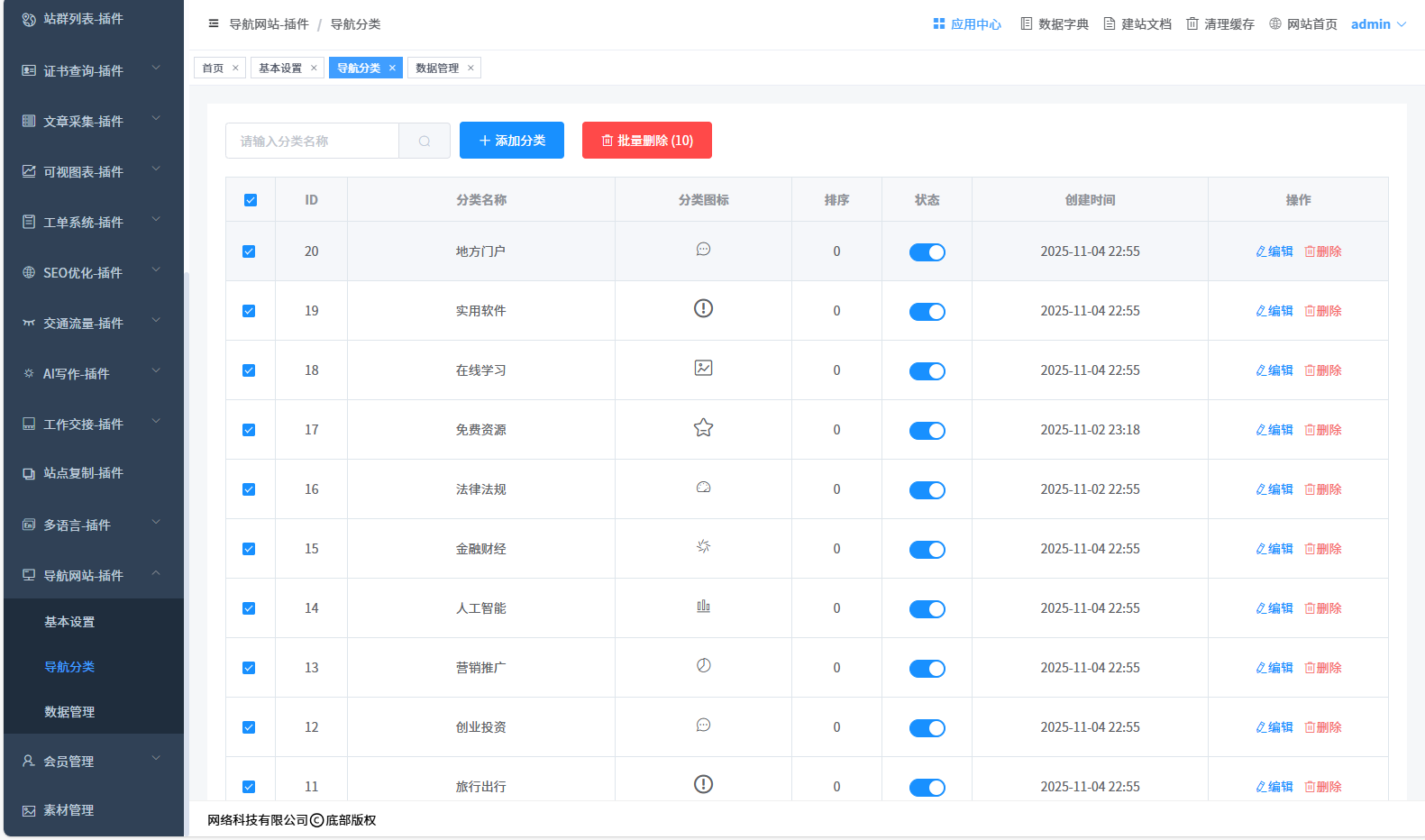Uncheck the select-all checkbox in table header
The width and height of the screenshot is (1425, 840).
(251, 200)
